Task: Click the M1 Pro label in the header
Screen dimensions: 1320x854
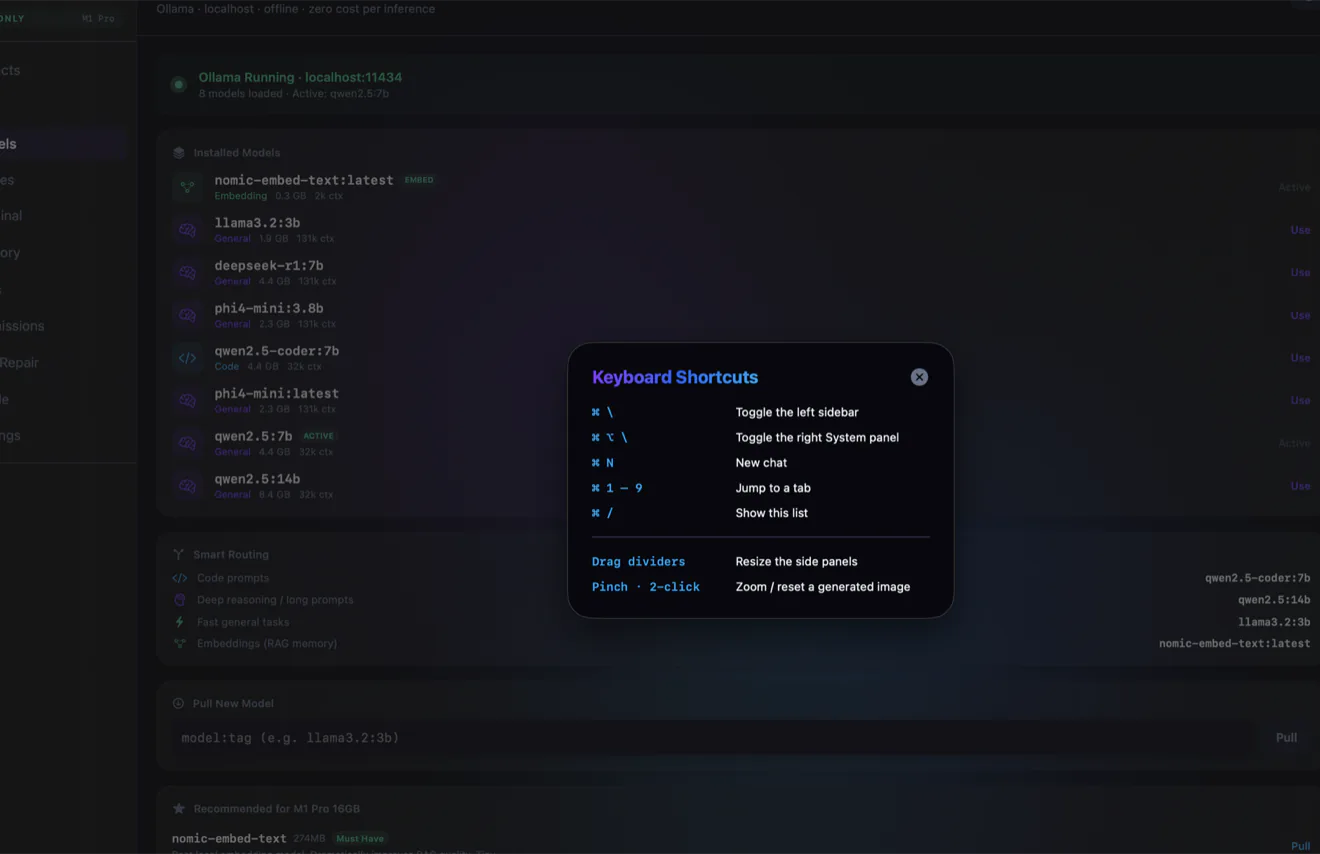Action: point(98,18)
